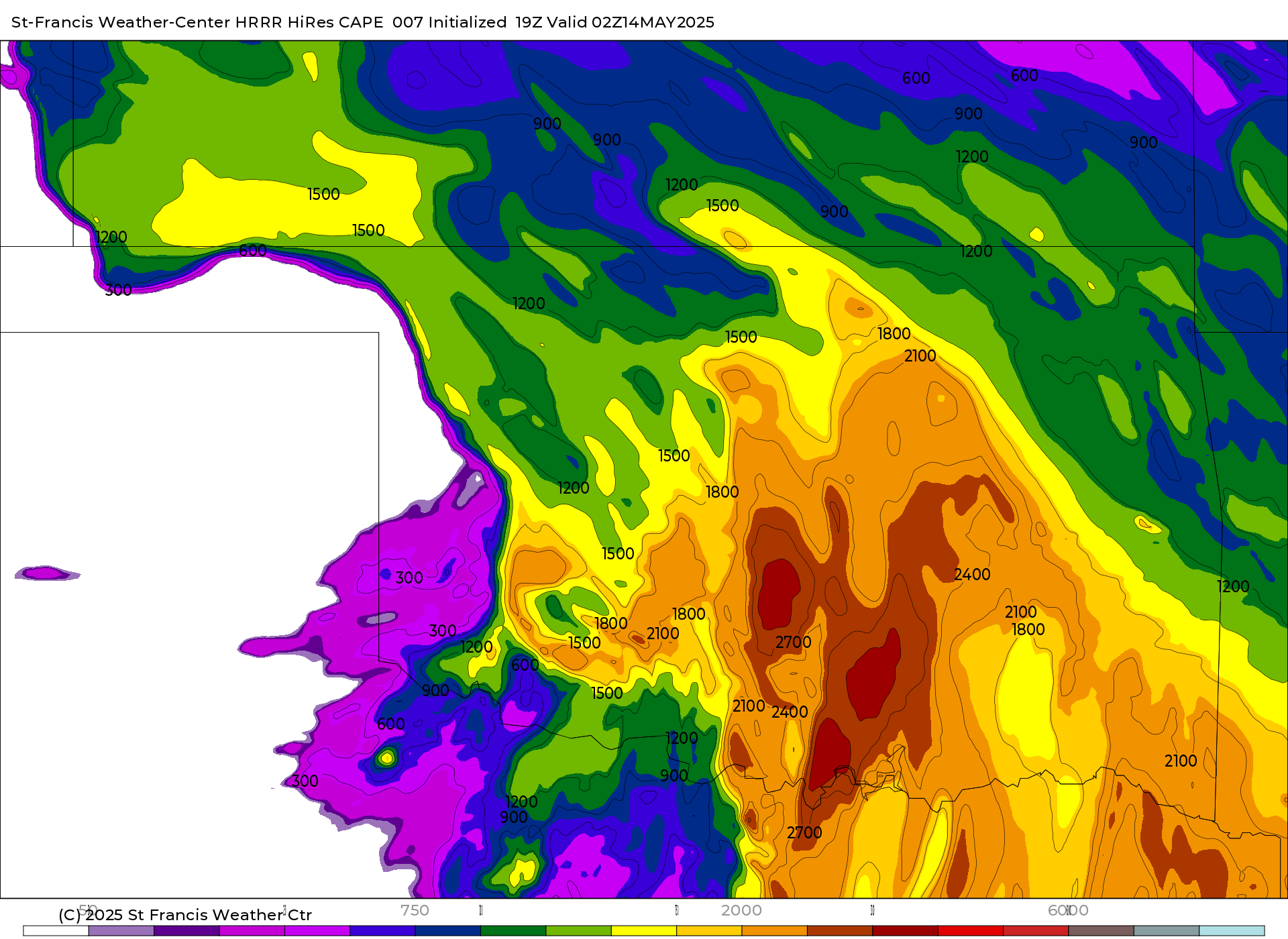The height and width of the screenshot is (939, 1288).
Task: Pick the magenta swatch in the legend bar
Action: [x=252, y=931]
